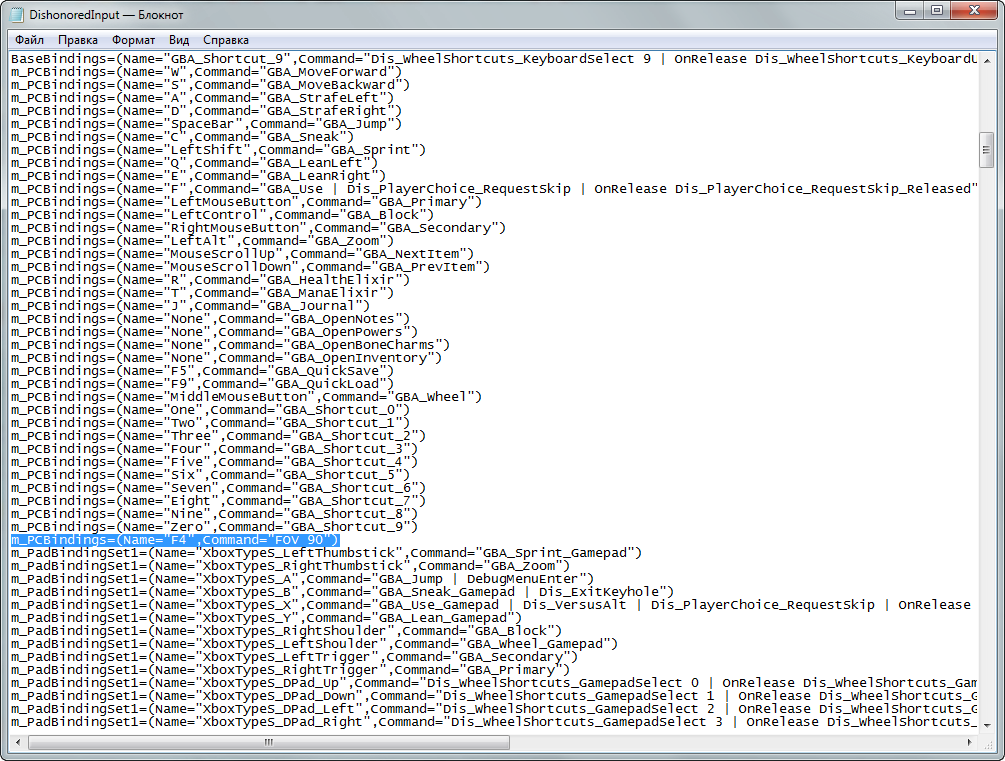Click the LeftShift GBA_Sprint line
Screen dimensions: 1005x761
[219, 149]
